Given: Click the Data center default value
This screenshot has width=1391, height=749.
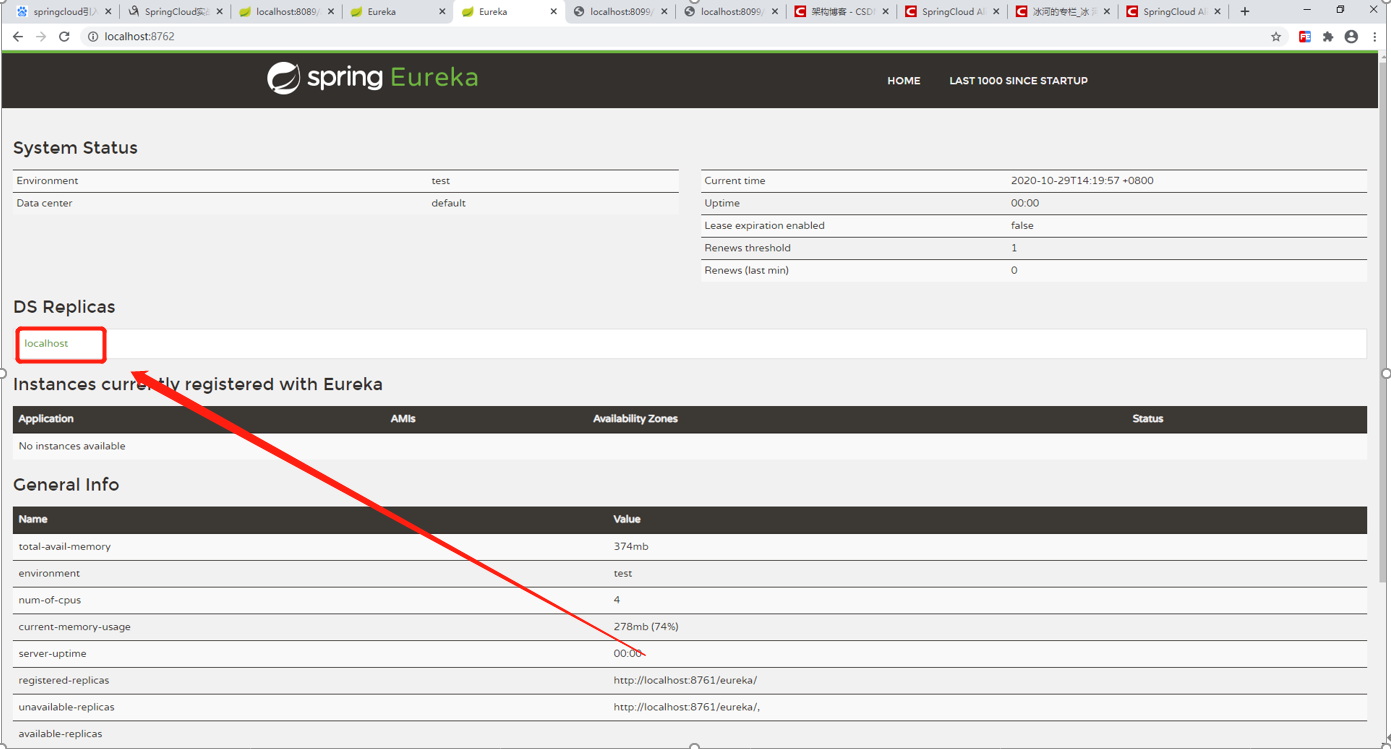Looking at the screenshot, I should coord(448,203).
